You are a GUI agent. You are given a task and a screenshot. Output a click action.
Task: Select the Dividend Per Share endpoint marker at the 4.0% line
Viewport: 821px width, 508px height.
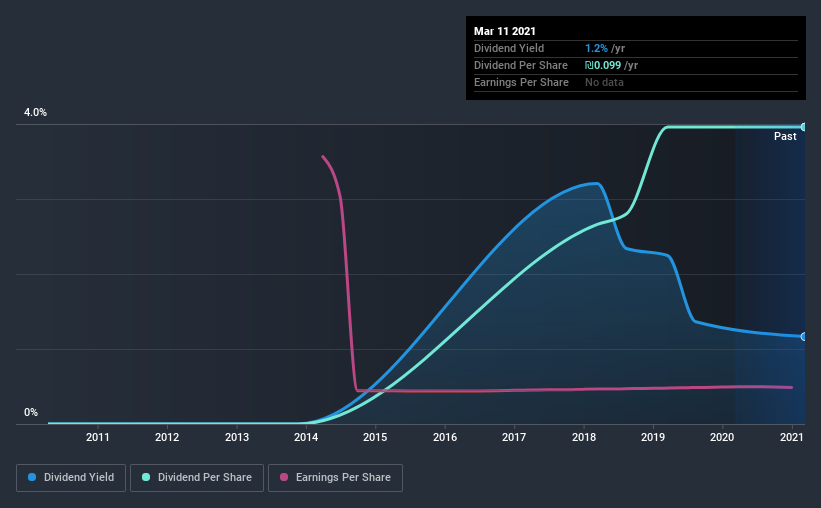[x=803, y=127]
